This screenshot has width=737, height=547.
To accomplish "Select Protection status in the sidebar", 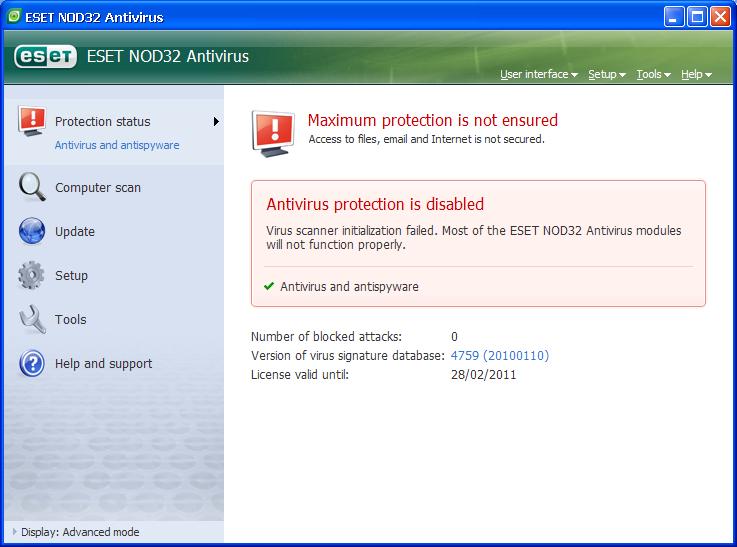I will point(102,122).
